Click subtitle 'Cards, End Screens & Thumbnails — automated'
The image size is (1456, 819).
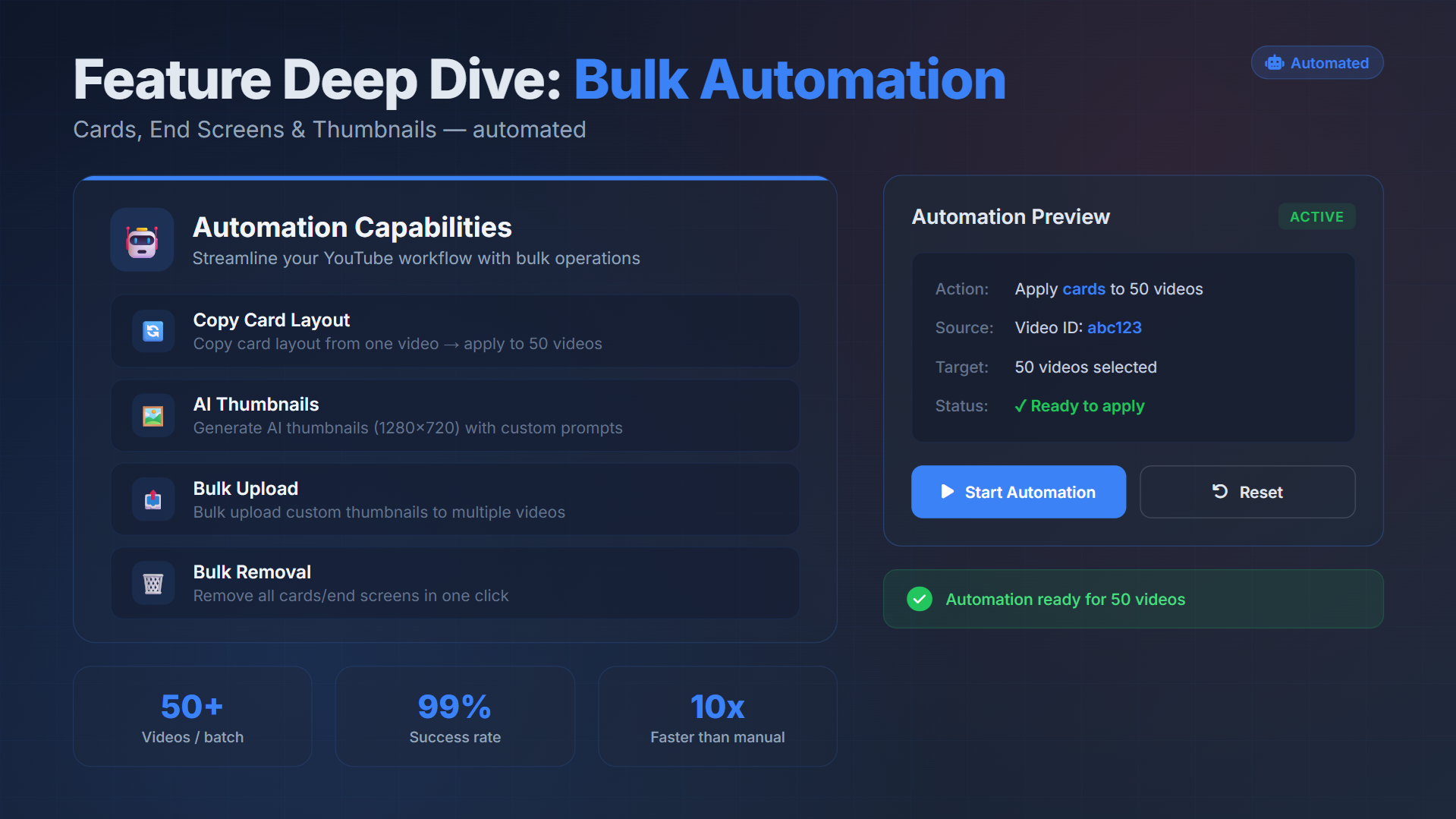coord(329,130)
